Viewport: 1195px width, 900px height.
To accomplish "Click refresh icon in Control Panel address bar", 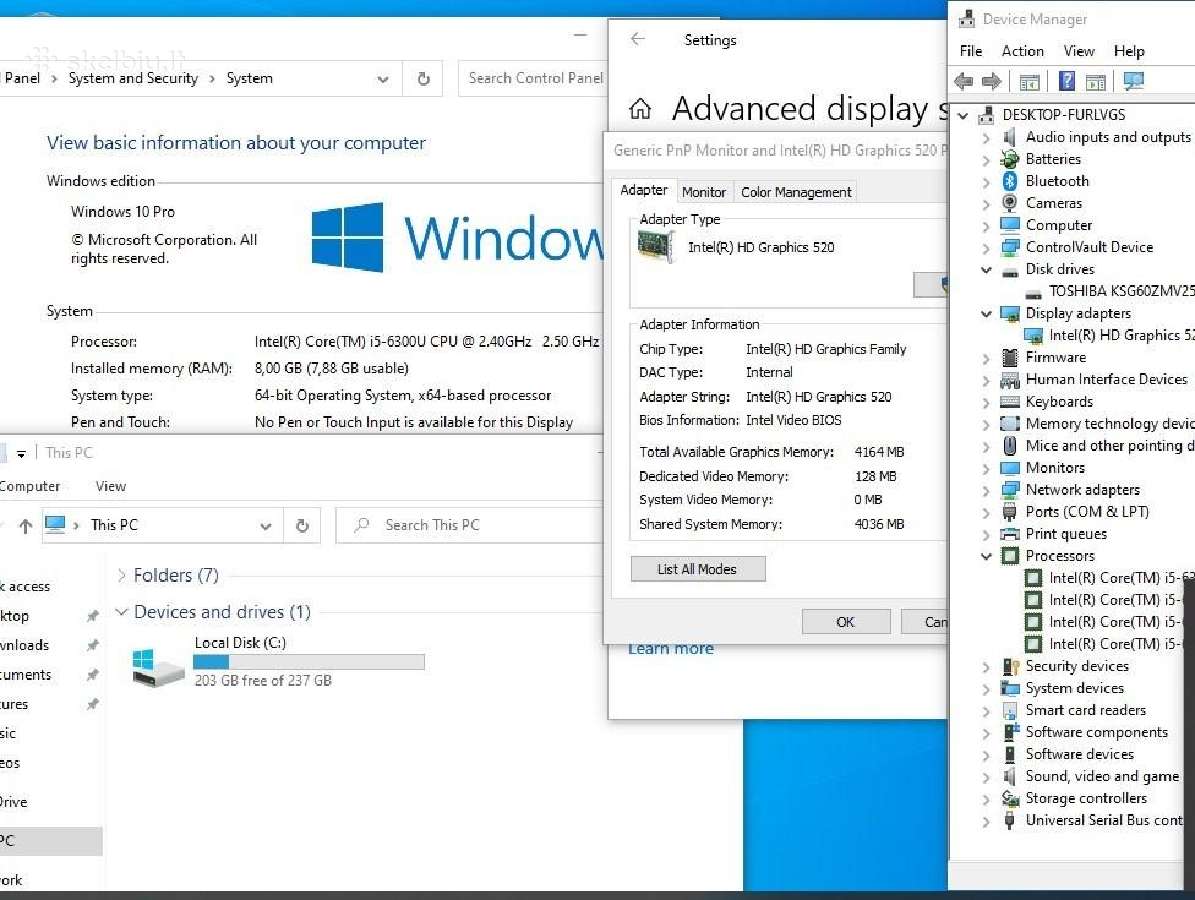I will tap(424, 78).
